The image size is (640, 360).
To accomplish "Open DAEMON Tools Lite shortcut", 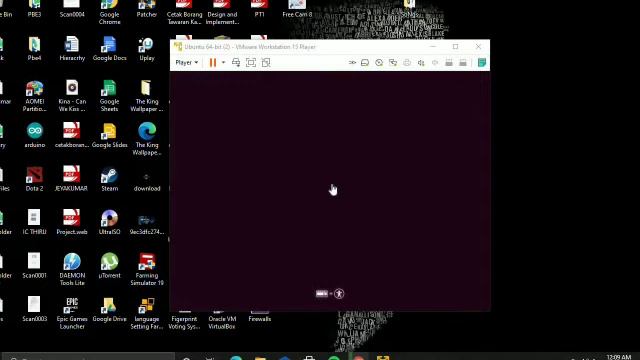I will pyautogui.click(x=72, y=270).
